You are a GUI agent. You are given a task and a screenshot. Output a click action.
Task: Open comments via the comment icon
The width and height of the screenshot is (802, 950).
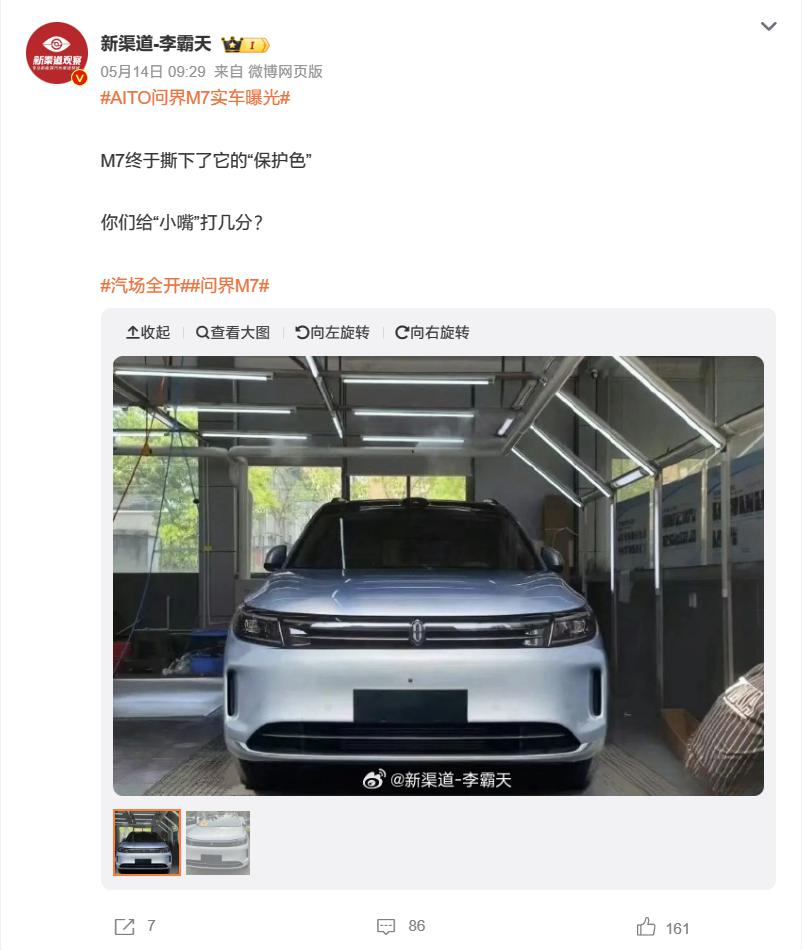386,926
